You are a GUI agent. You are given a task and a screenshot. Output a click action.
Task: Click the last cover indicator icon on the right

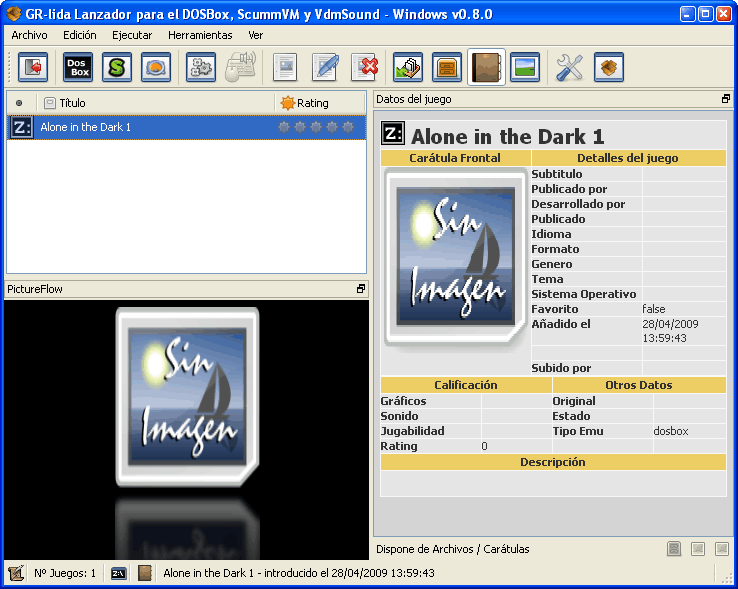(x=722, y=549)
